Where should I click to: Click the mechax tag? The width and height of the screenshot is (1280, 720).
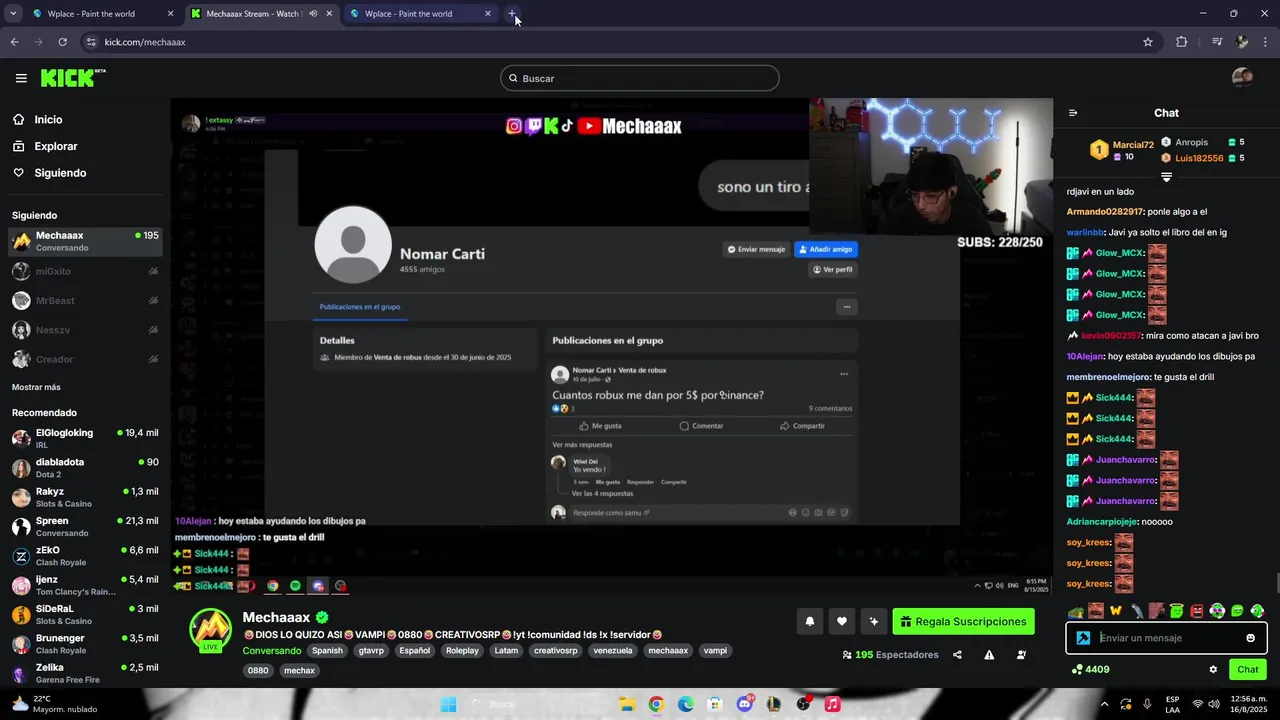click(x=299, y=670)
